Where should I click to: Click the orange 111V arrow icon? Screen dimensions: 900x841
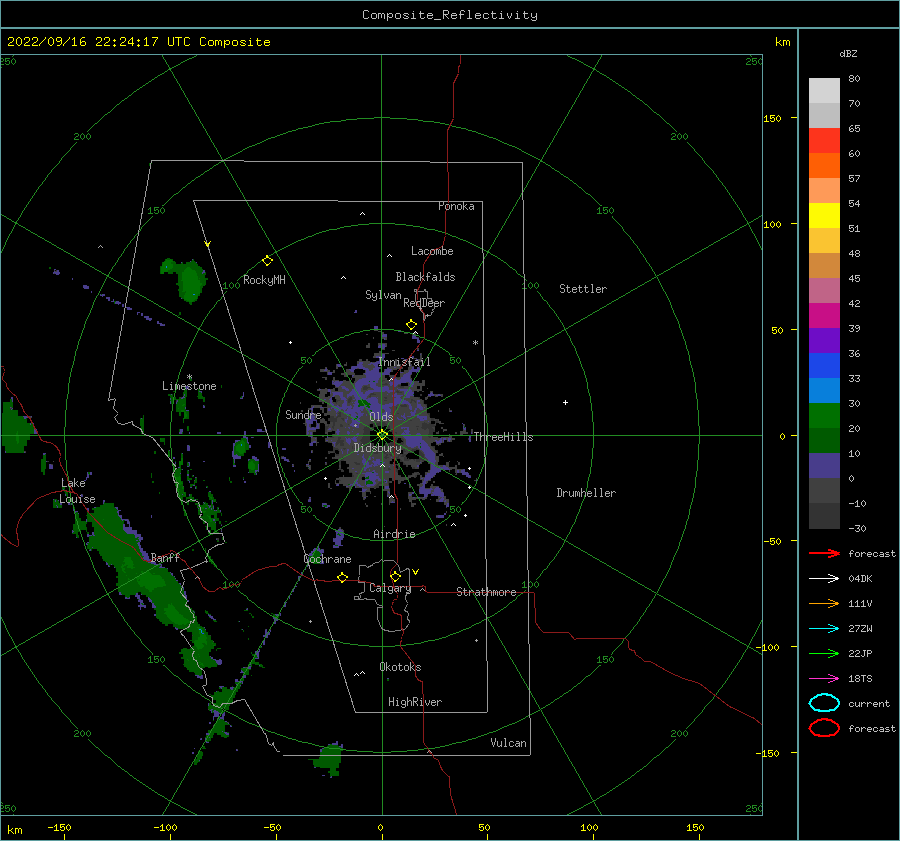[x=824, y=603]
